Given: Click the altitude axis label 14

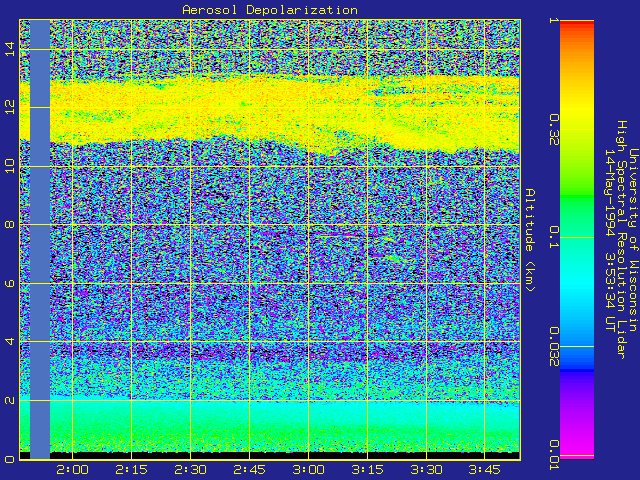Looking at the screenshot, I should pos(10,49).
